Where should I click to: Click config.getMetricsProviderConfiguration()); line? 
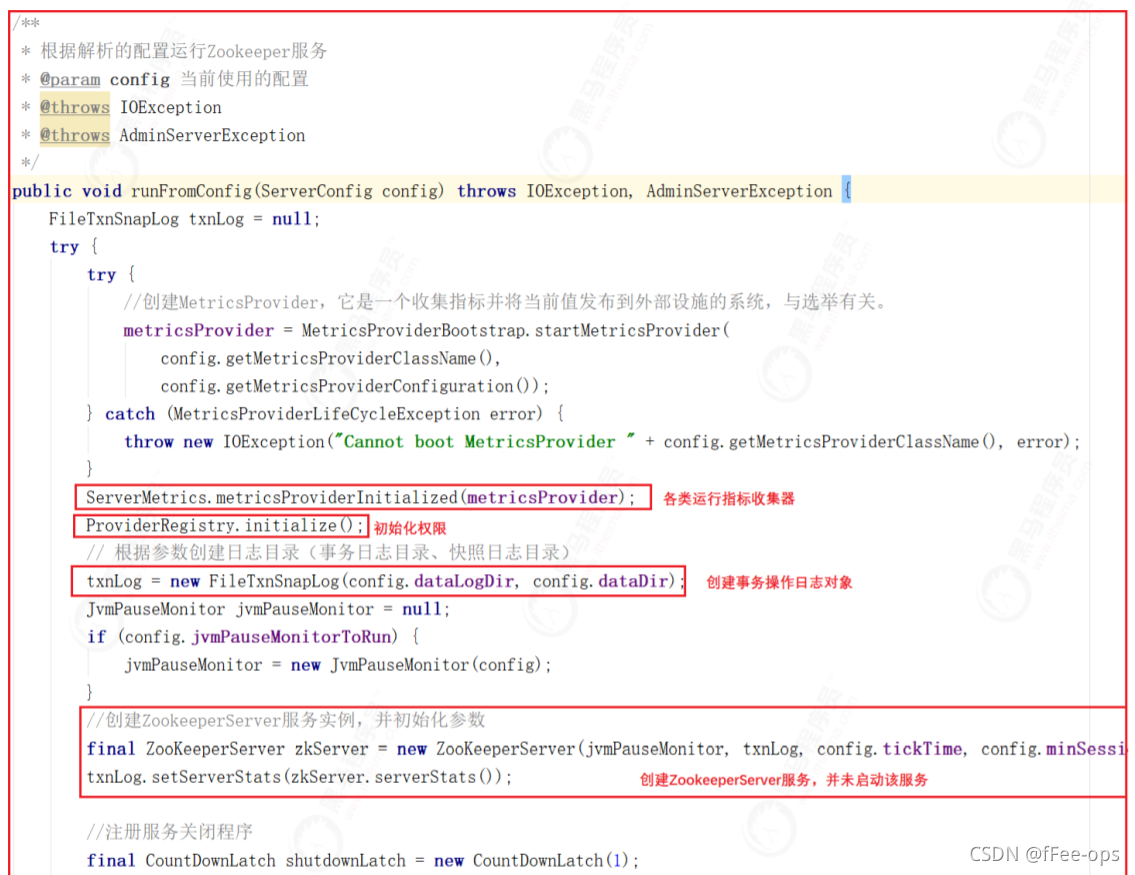pyautogui.click(x=355, y=386)
